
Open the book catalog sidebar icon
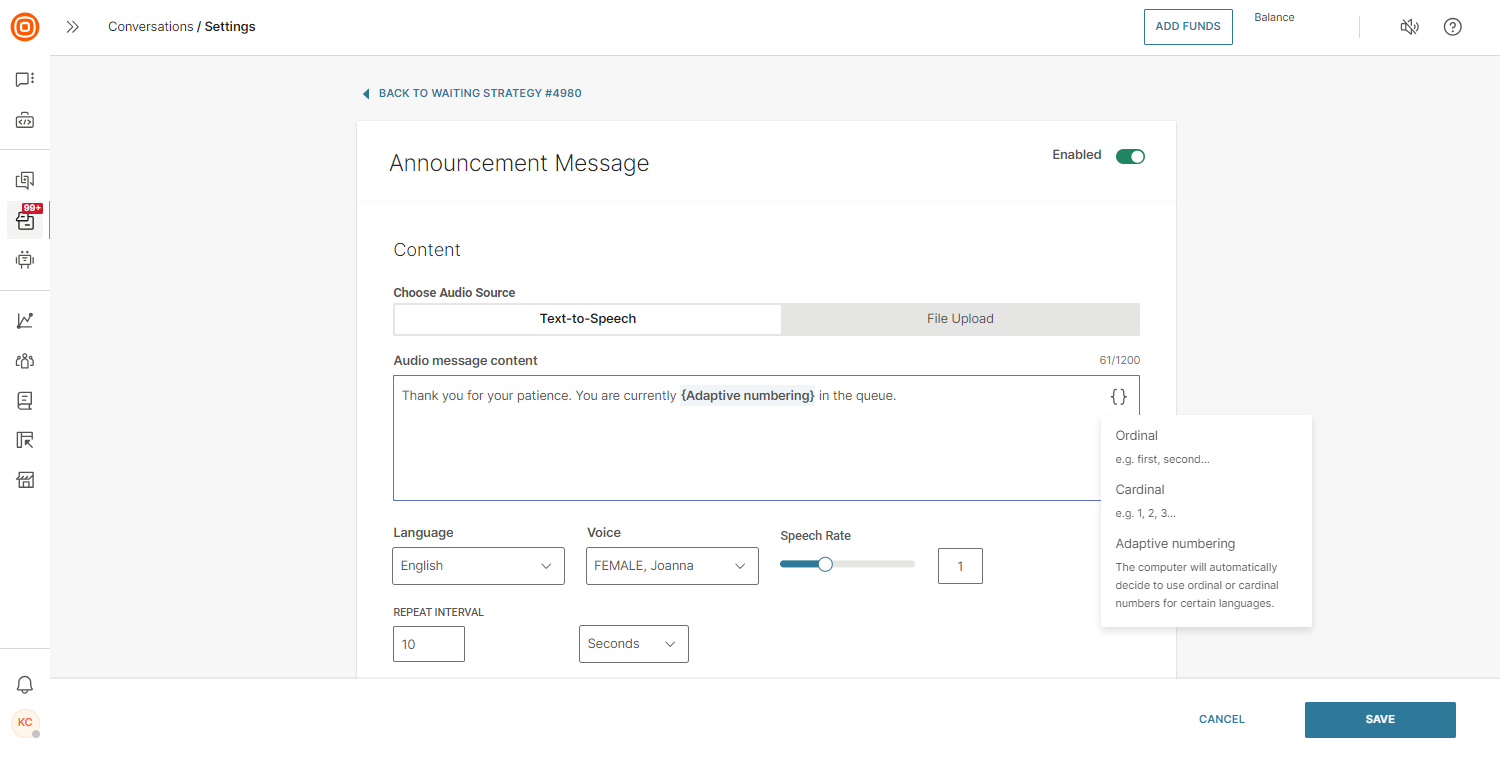pos(25,401)
